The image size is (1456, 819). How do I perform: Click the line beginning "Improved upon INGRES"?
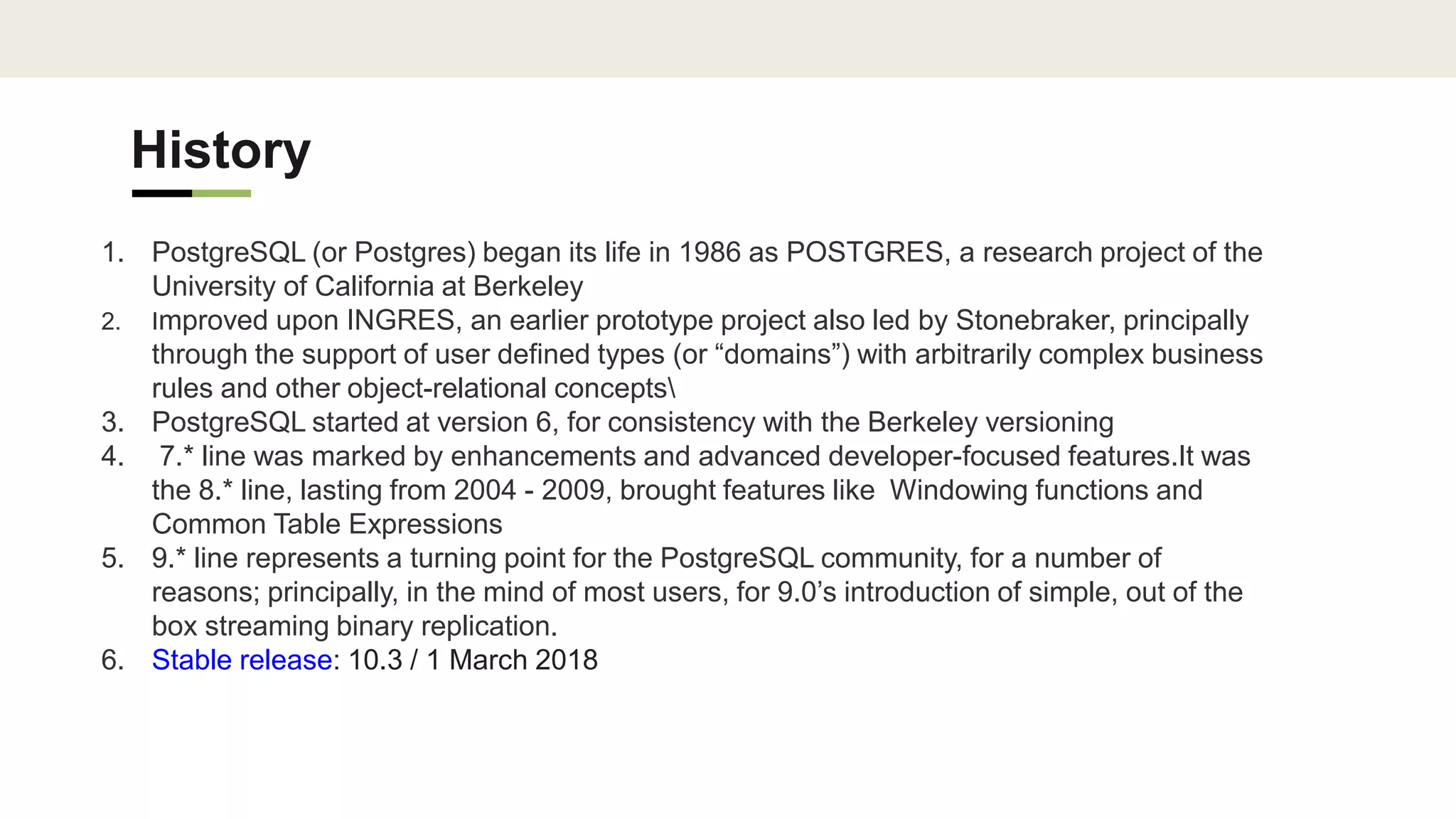coord(700,321)
